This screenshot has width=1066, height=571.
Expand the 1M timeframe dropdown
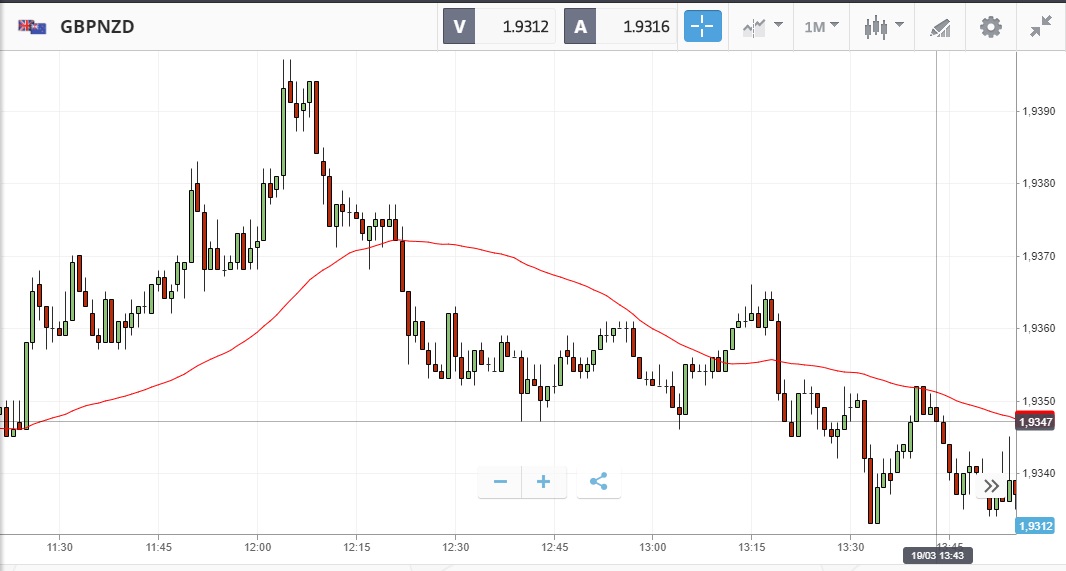pos(822,26)
